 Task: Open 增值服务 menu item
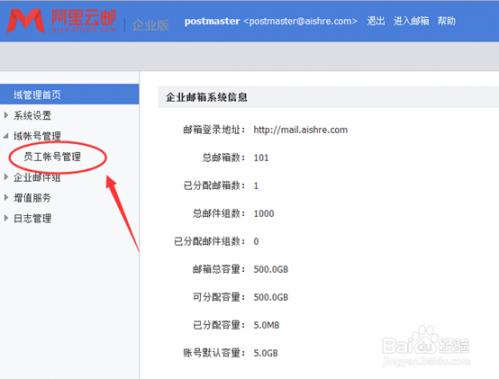(x=32, y=198)
